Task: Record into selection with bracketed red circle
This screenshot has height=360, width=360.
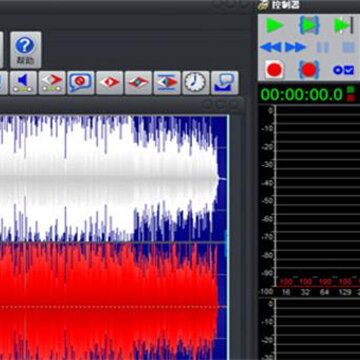Action: (309, 70)
